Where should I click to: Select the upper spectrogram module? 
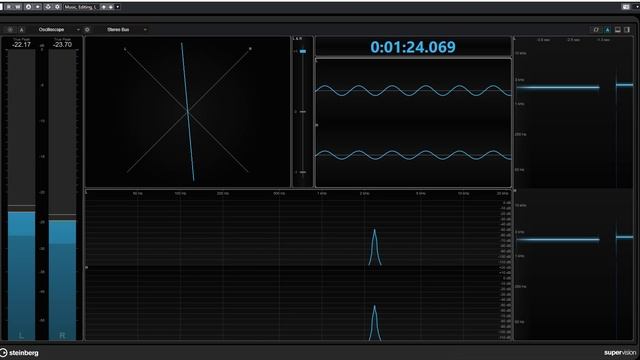(573, 112)
